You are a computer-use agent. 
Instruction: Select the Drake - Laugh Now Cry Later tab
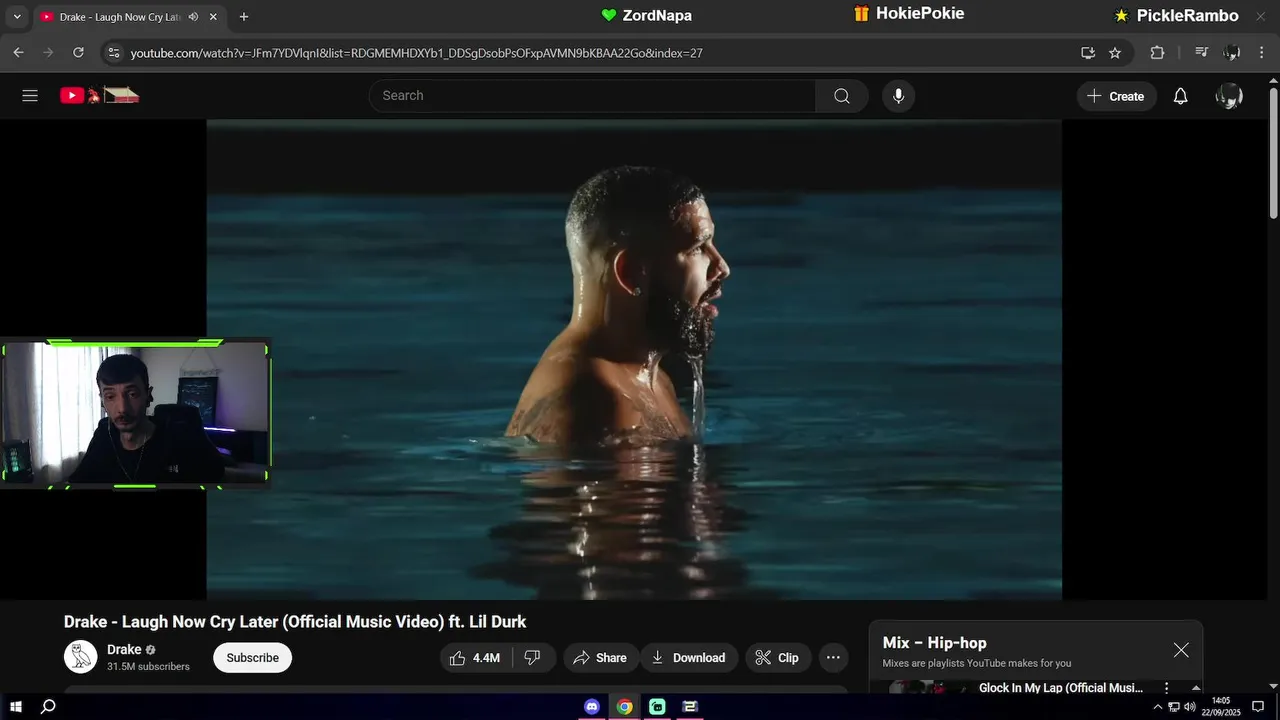point(119,17)
